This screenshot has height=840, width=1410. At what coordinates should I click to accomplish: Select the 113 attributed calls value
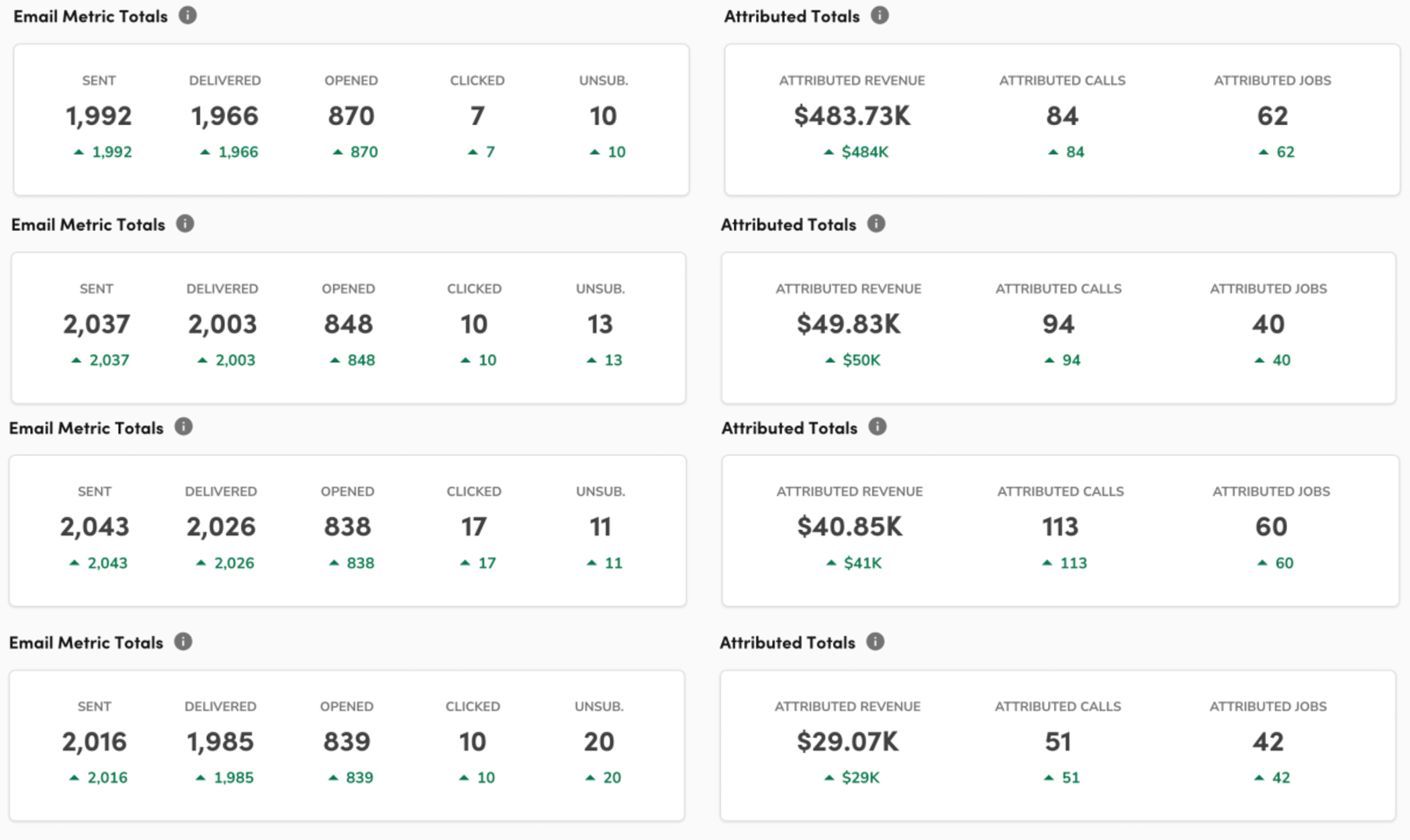[x=1060, y=527]
